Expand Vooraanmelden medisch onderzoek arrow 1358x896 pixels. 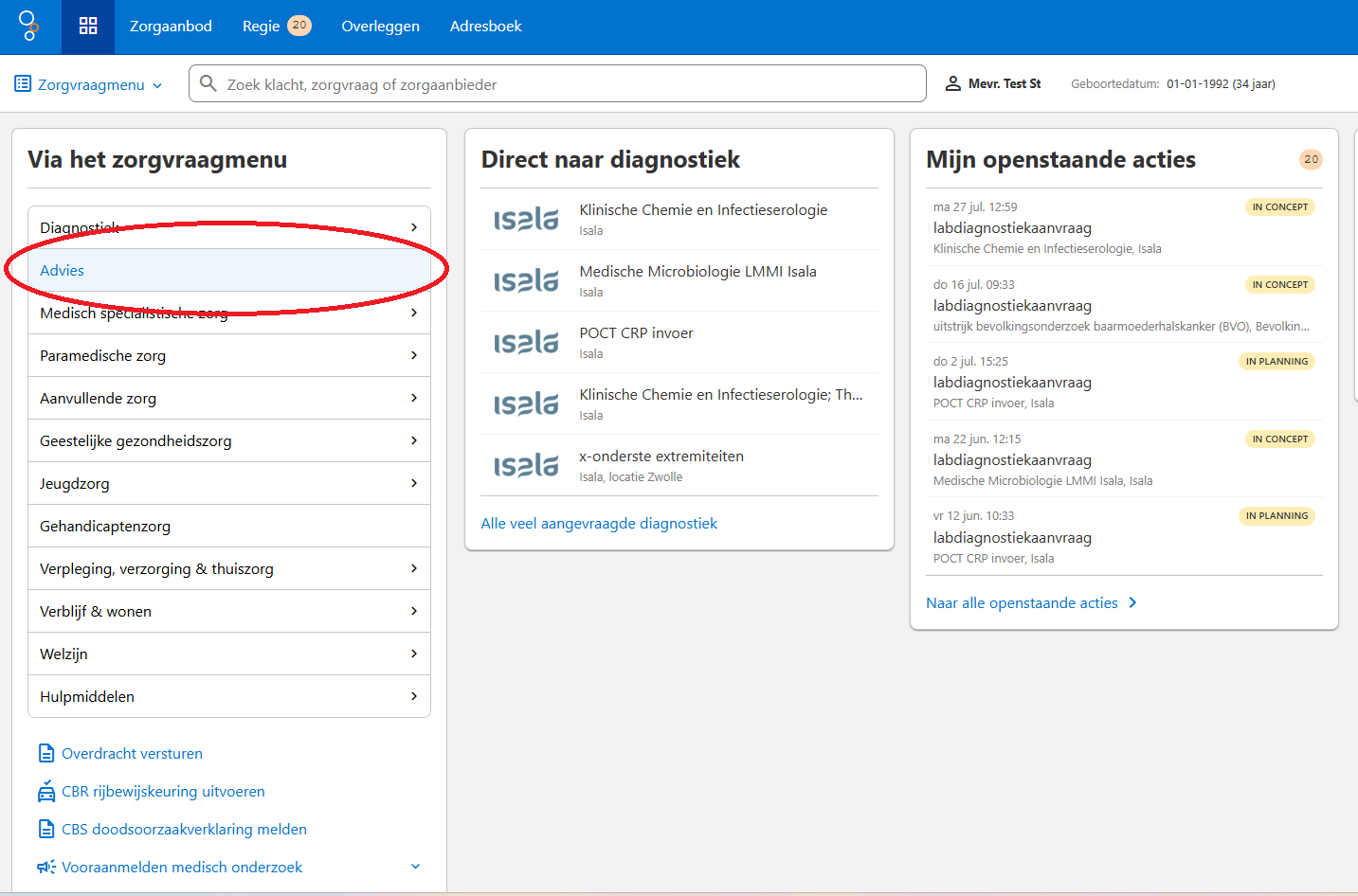415,867
